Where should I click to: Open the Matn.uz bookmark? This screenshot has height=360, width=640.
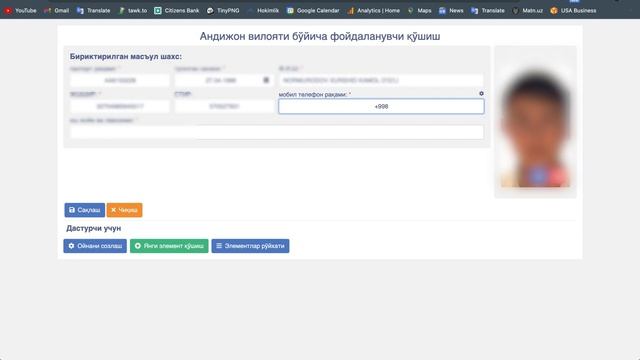click(527, 11)
